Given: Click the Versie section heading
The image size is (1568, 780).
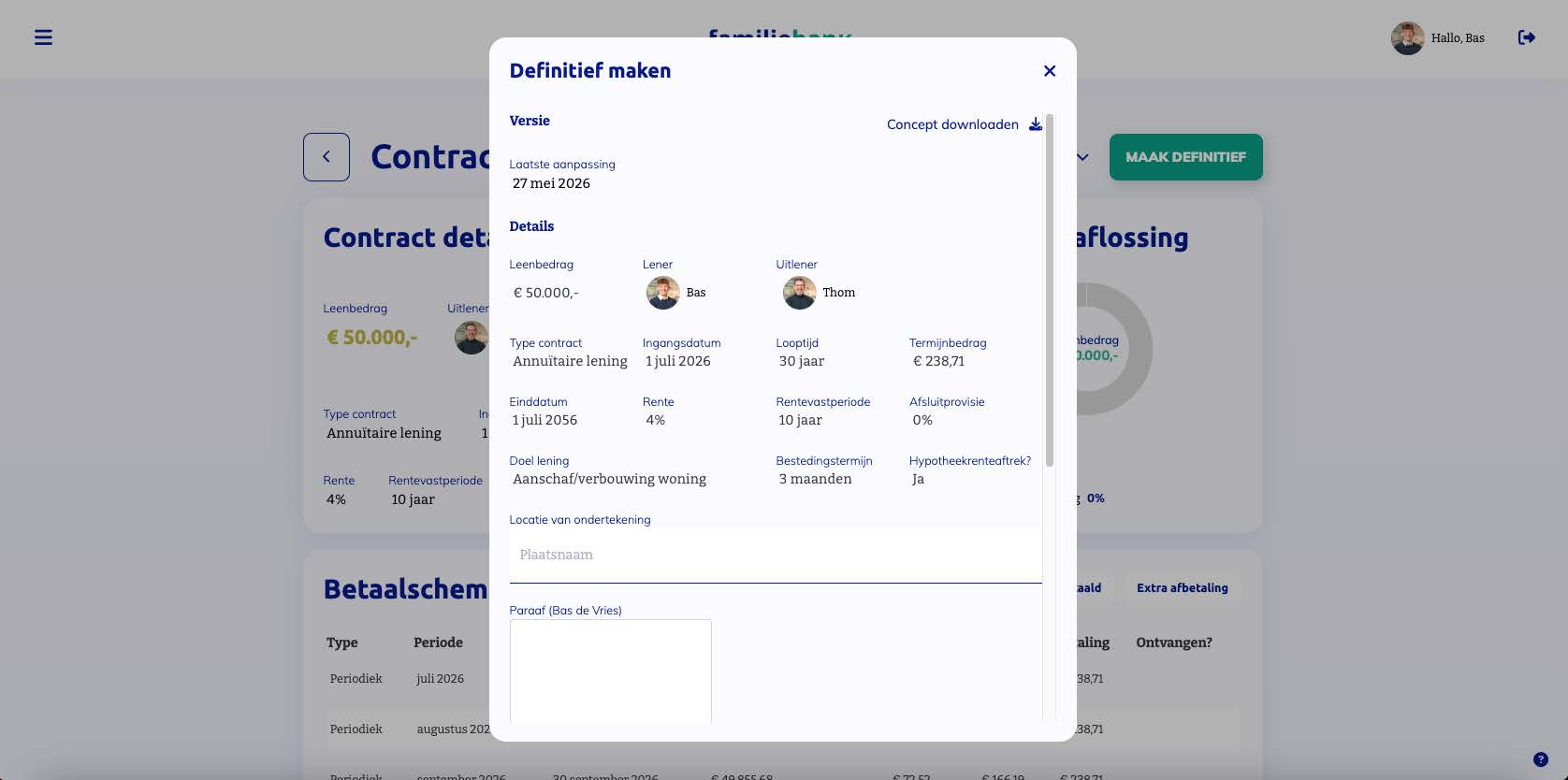Looking at the screenshot, I should [530, 121].
